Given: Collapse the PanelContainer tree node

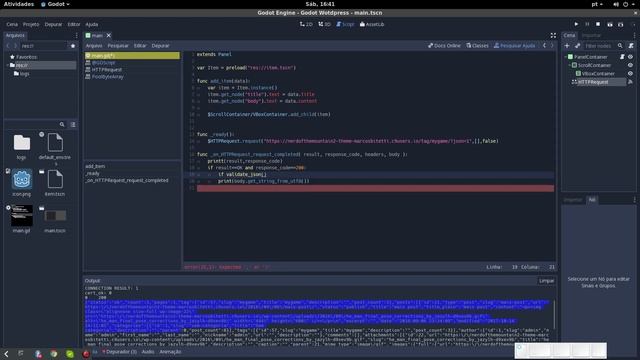Looking at the screenshot, I should point(566,57).
